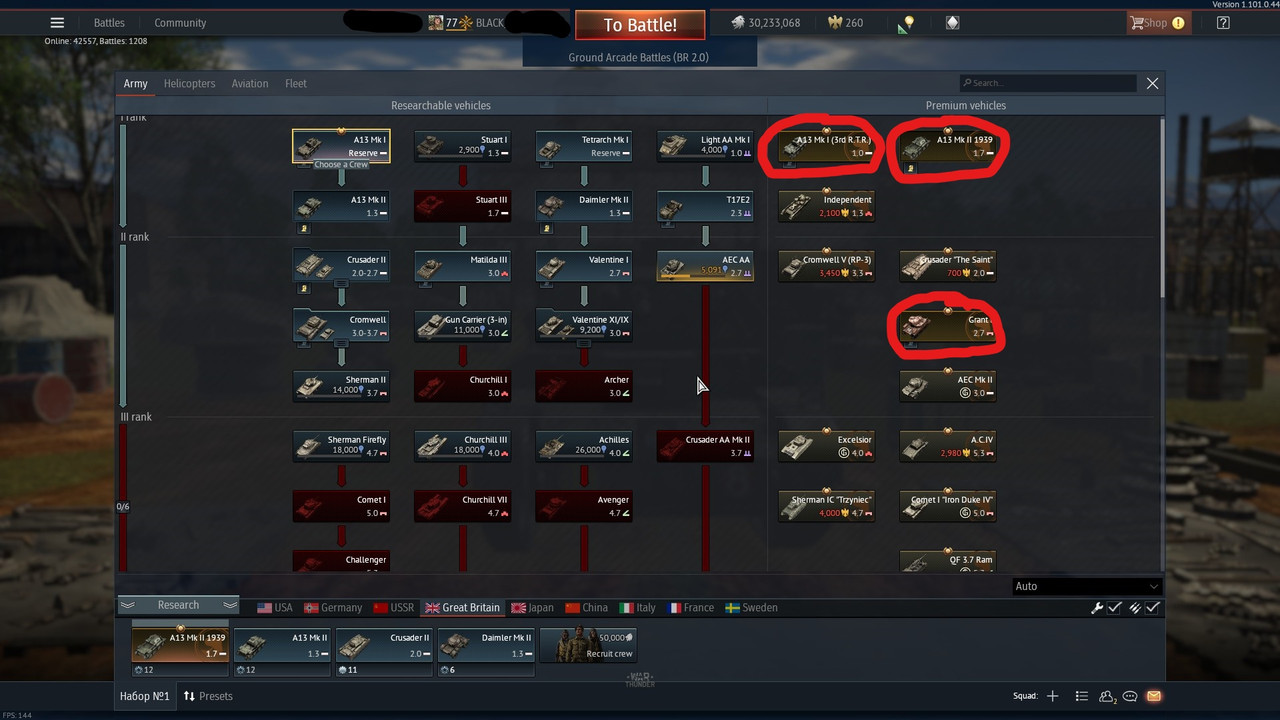This screenshot has height=720, width=1280.
Task: Open the squad list icon
Action: point(1081,696)
